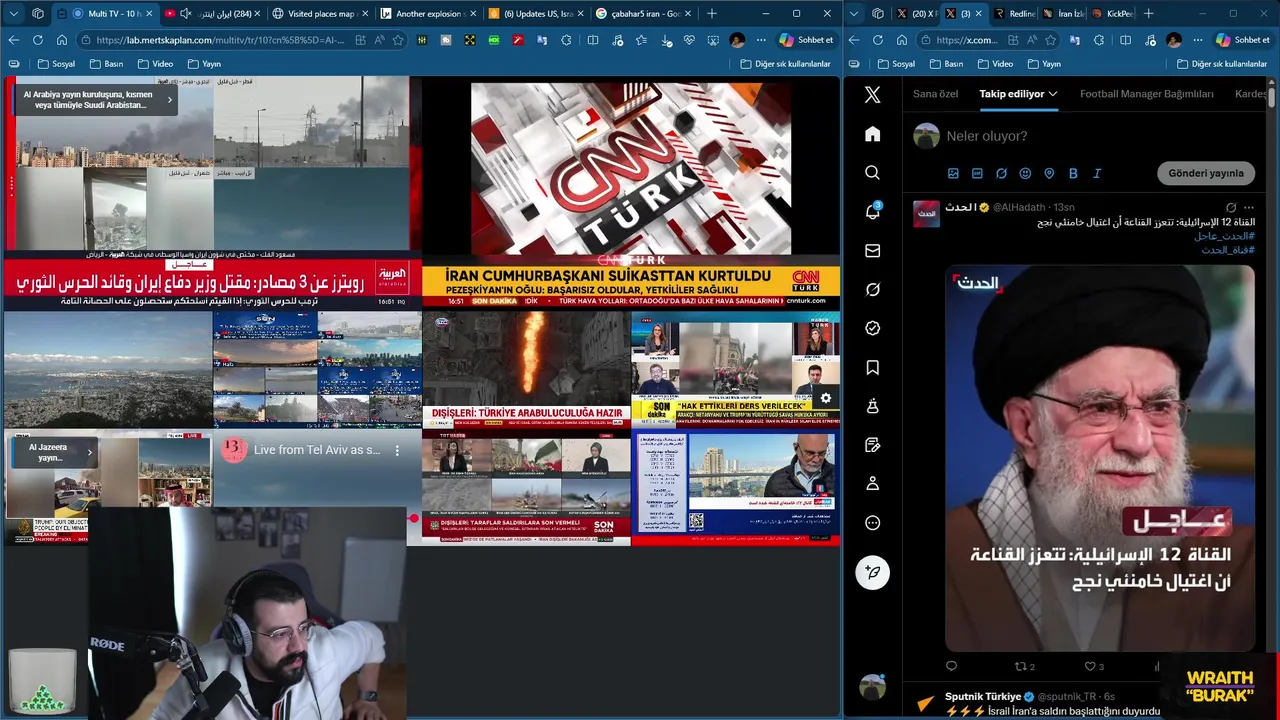Insert emoji icon in X composer

[x=1025, y=173]
